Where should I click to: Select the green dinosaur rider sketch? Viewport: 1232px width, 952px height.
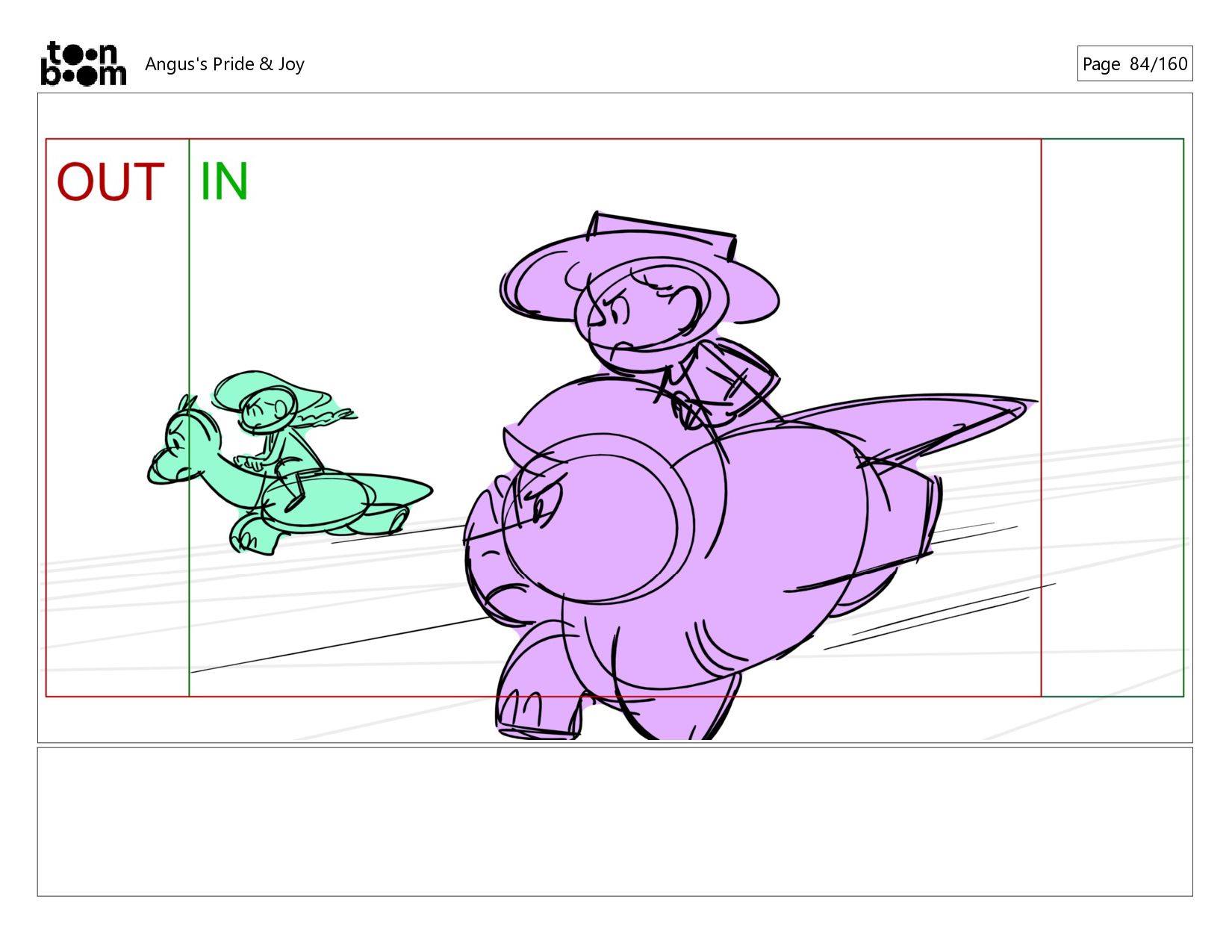tap(290, 463)
